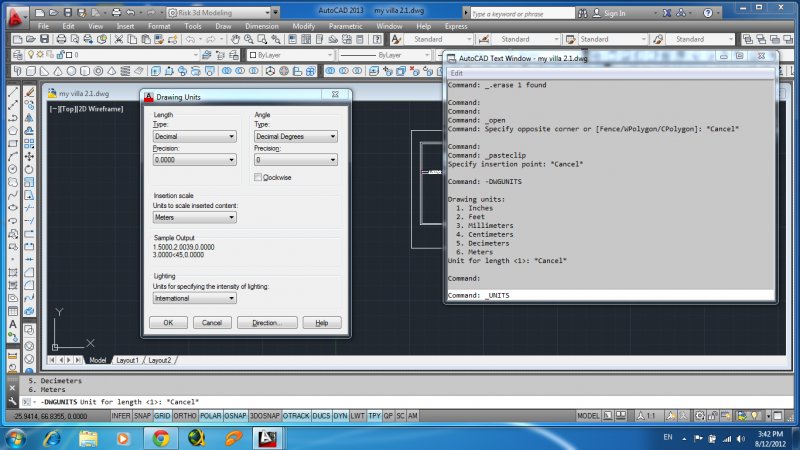The image size is (800, 450).
Task: Select the Polygon draw tool
Action: pos(13,131)
